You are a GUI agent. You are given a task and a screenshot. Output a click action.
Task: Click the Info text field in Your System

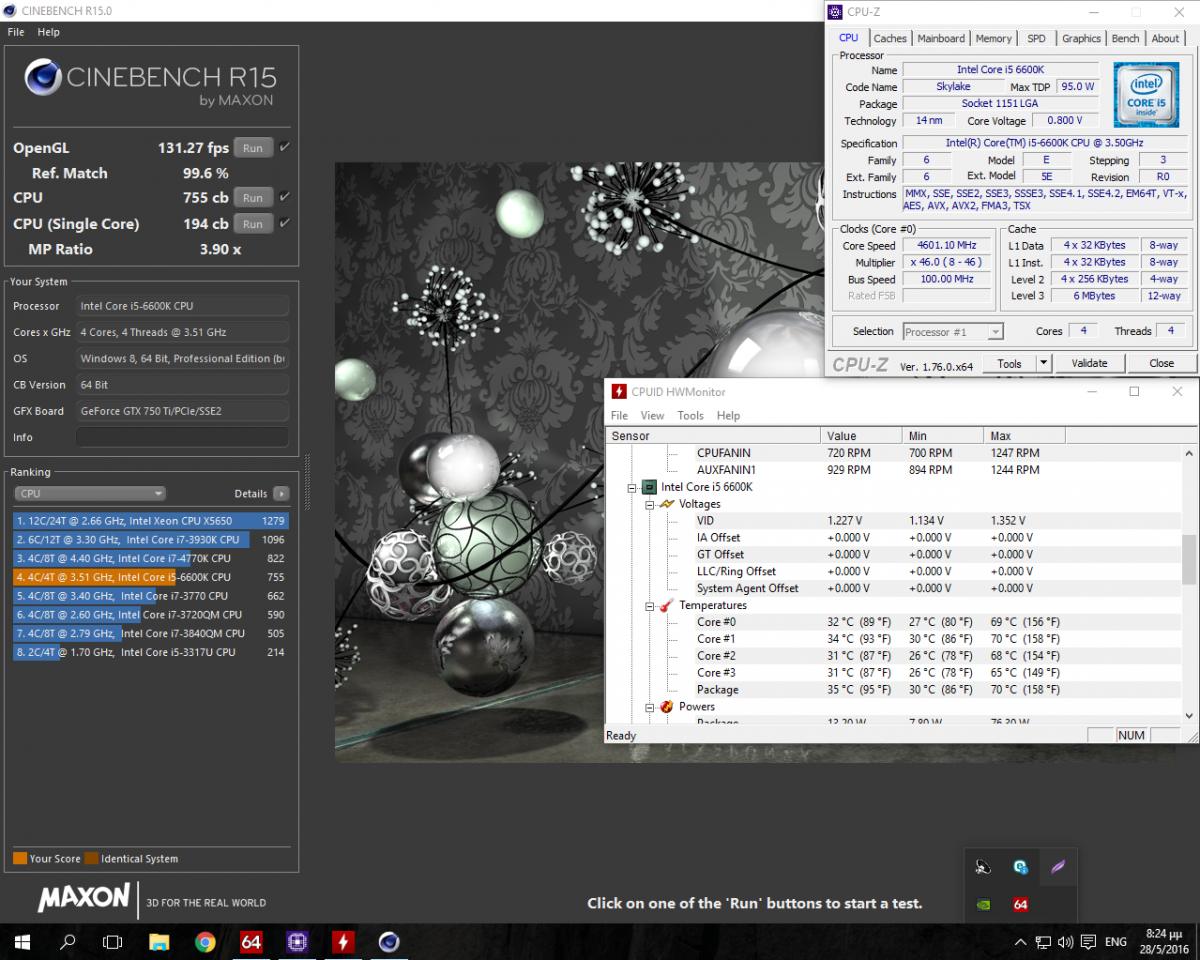coord(182,437)
